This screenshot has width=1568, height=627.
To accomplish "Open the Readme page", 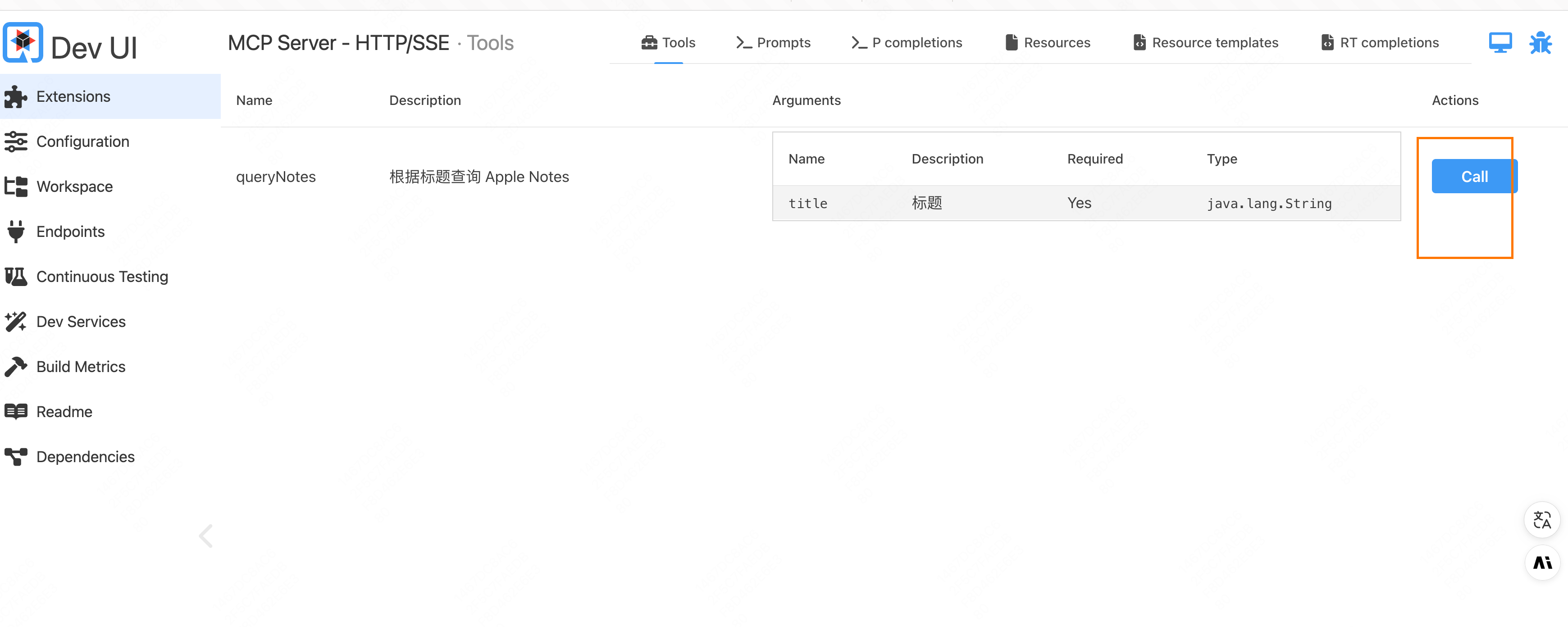I will pyautogui.click(x=110, y=412).
